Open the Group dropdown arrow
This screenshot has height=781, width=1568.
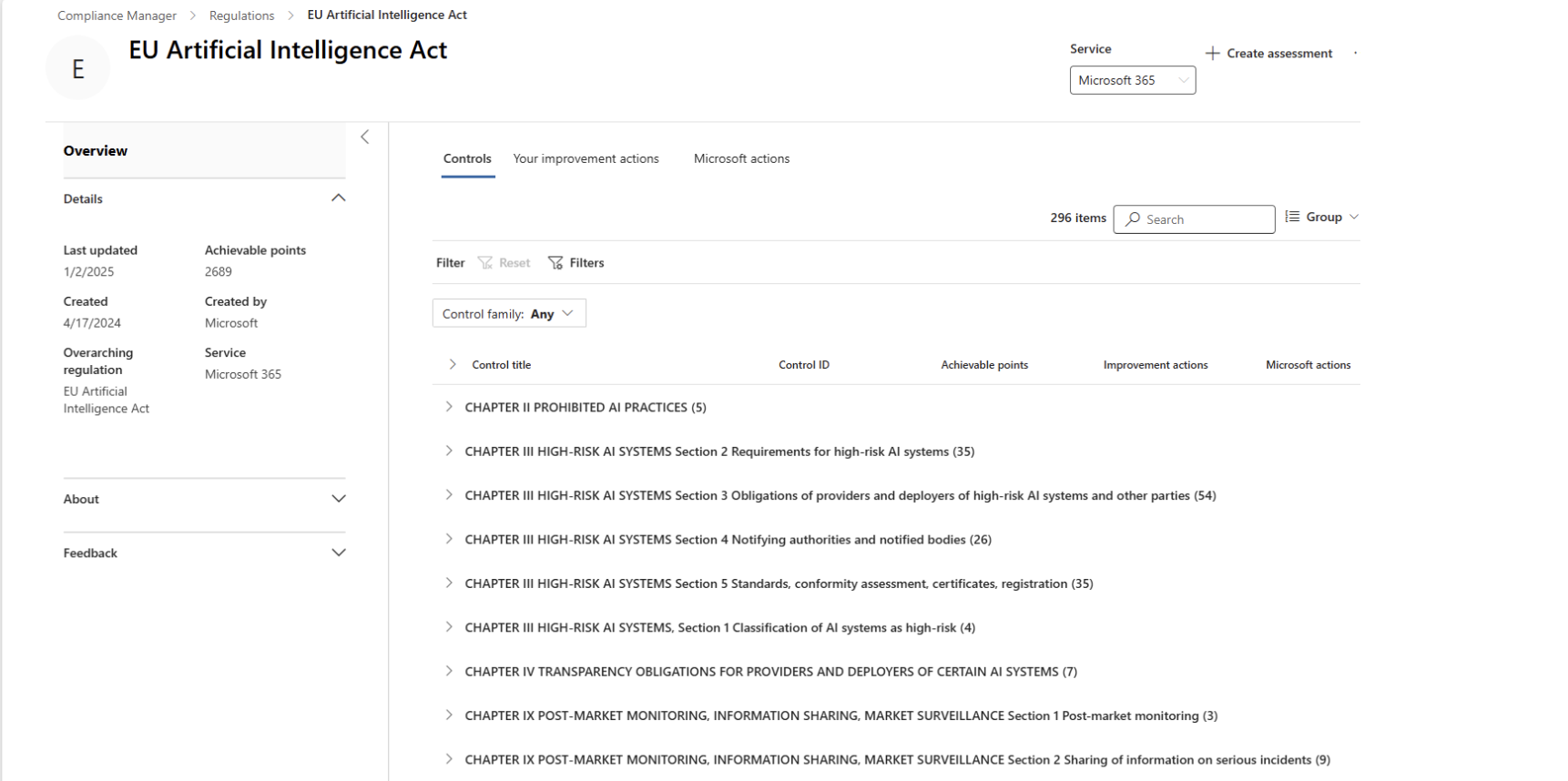1354,217
